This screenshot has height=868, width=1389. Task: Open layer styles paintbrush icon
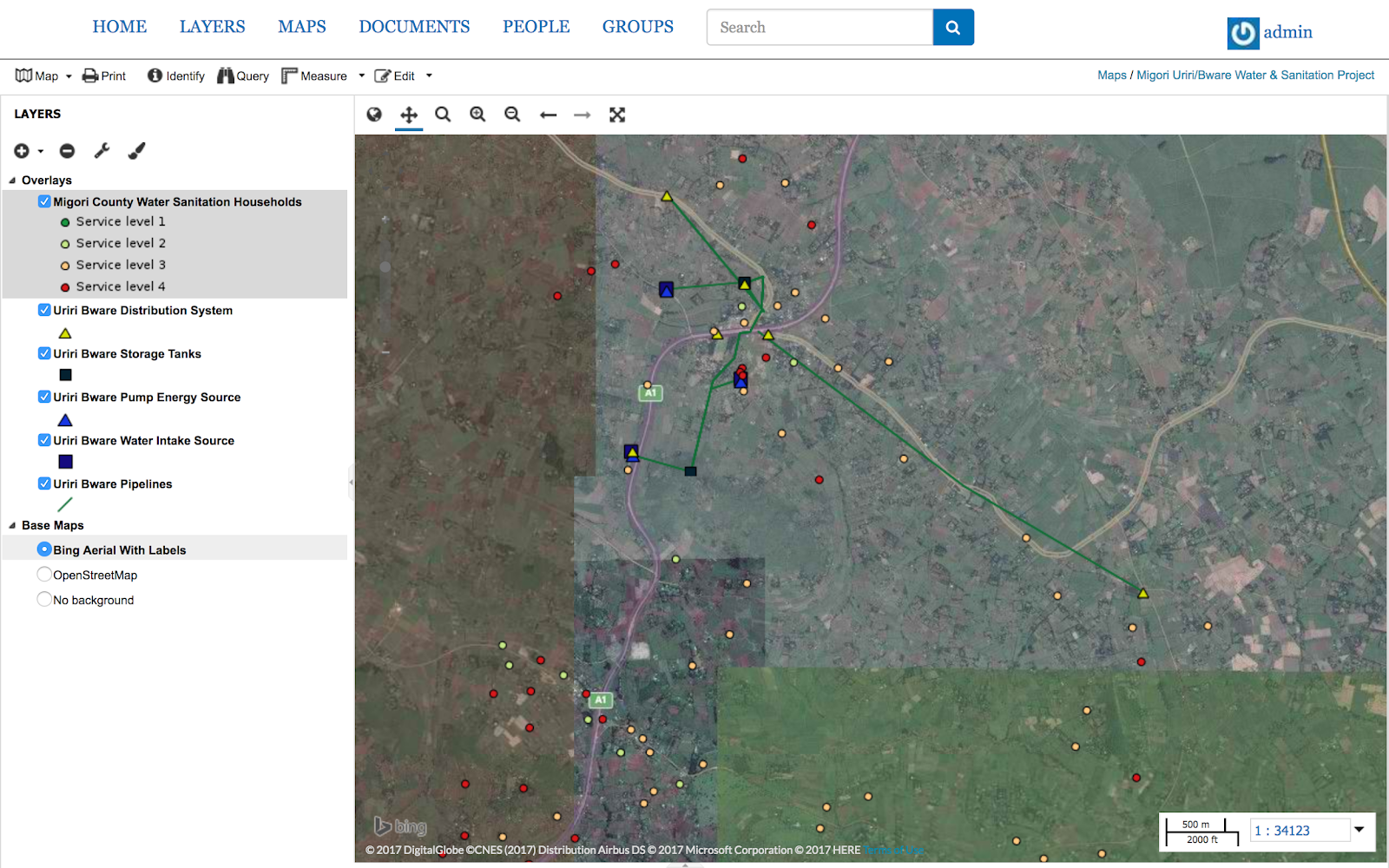coord(136,151)
